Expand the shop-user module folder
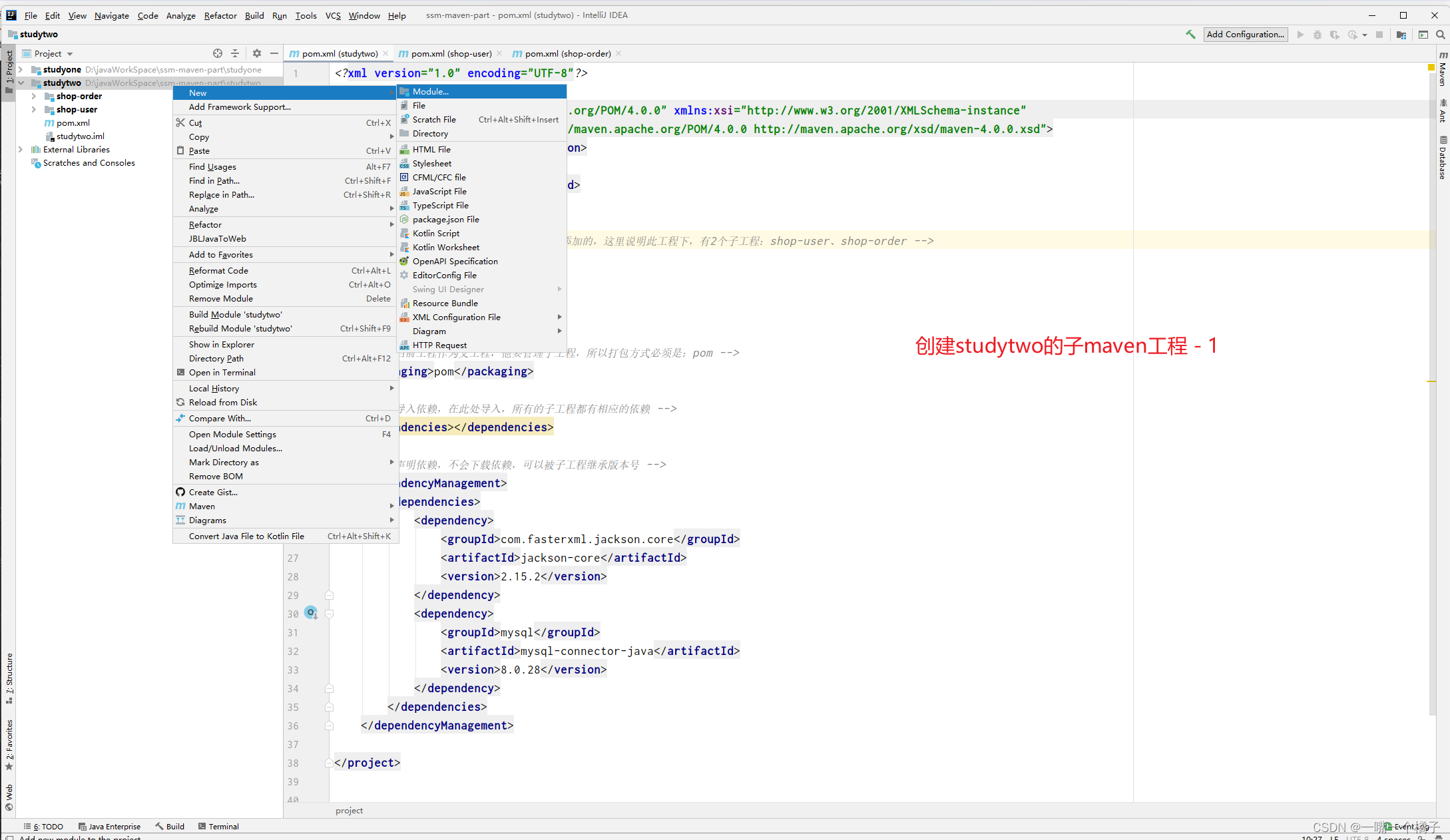This screenshot has height=840, width=1450. pyautogui.click(x=34, y=109)
